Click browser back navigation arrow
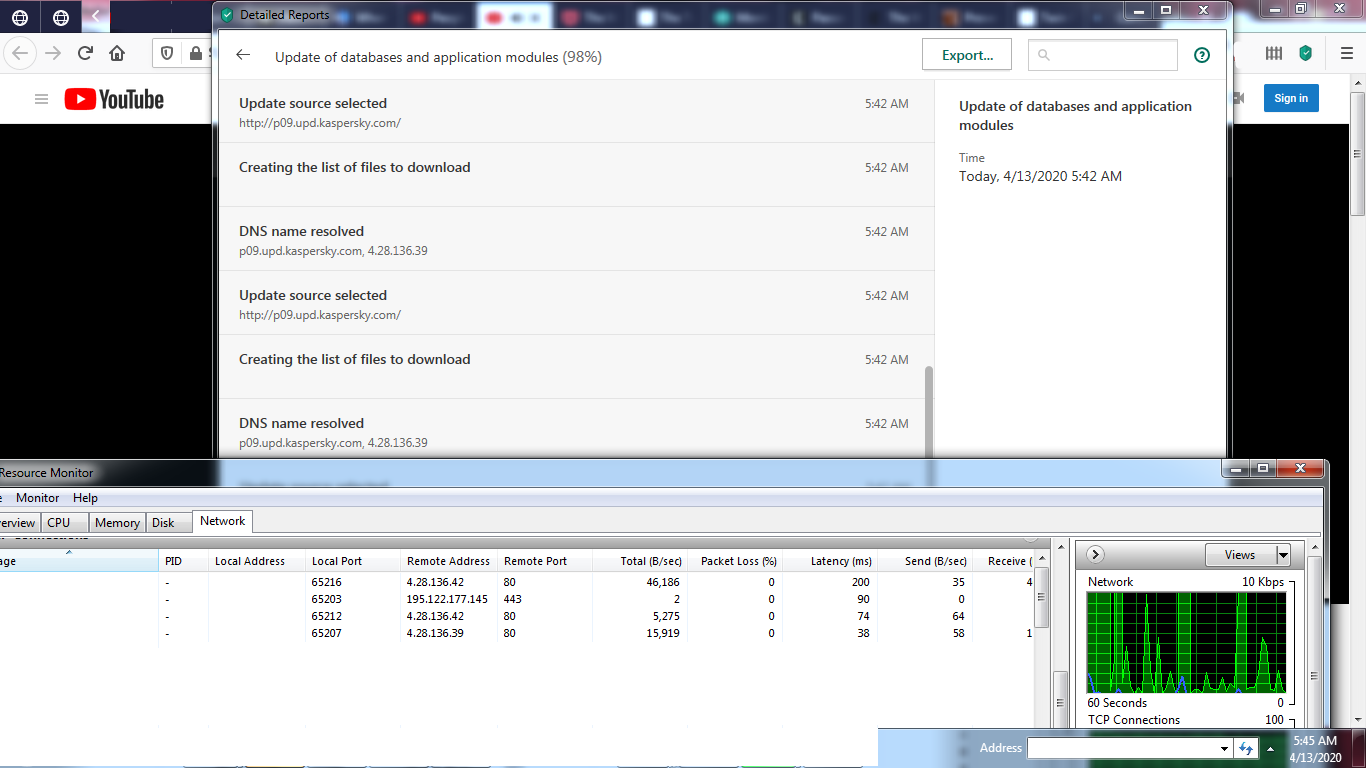Viewport: 1366px width, 768px height. tap(21, 53)
